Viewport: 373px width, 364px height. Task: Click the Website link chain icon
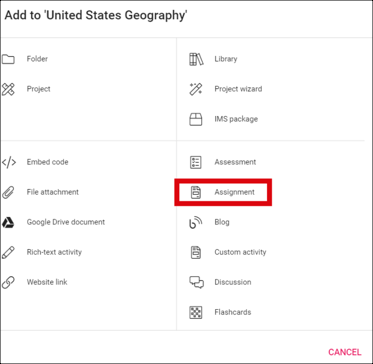8,282
